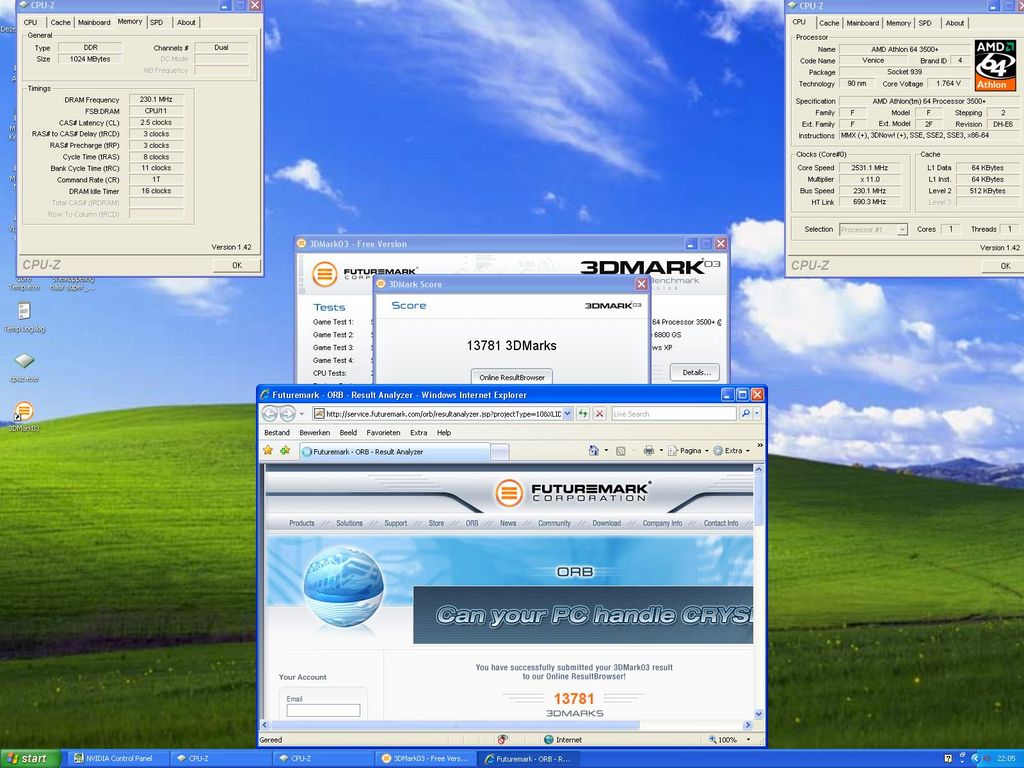Click the Details... button in 3DMark03

click(696, 372)
